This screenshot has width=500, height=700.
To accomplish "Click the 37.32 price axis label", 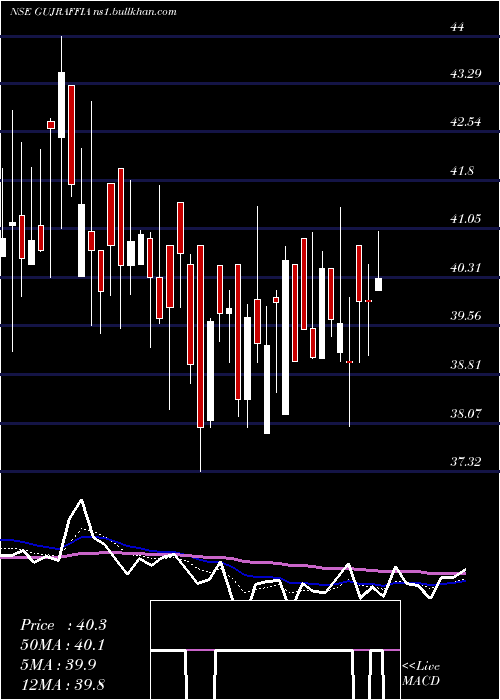I will [x=466, y=462].
